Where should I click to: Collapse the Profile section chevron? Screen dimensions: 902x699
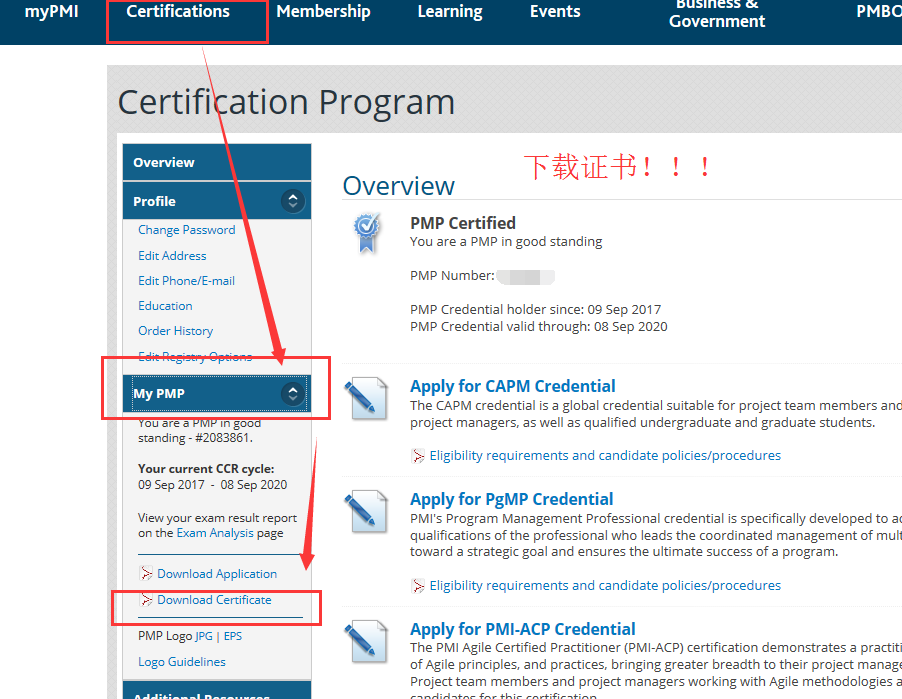pos(292,201)
